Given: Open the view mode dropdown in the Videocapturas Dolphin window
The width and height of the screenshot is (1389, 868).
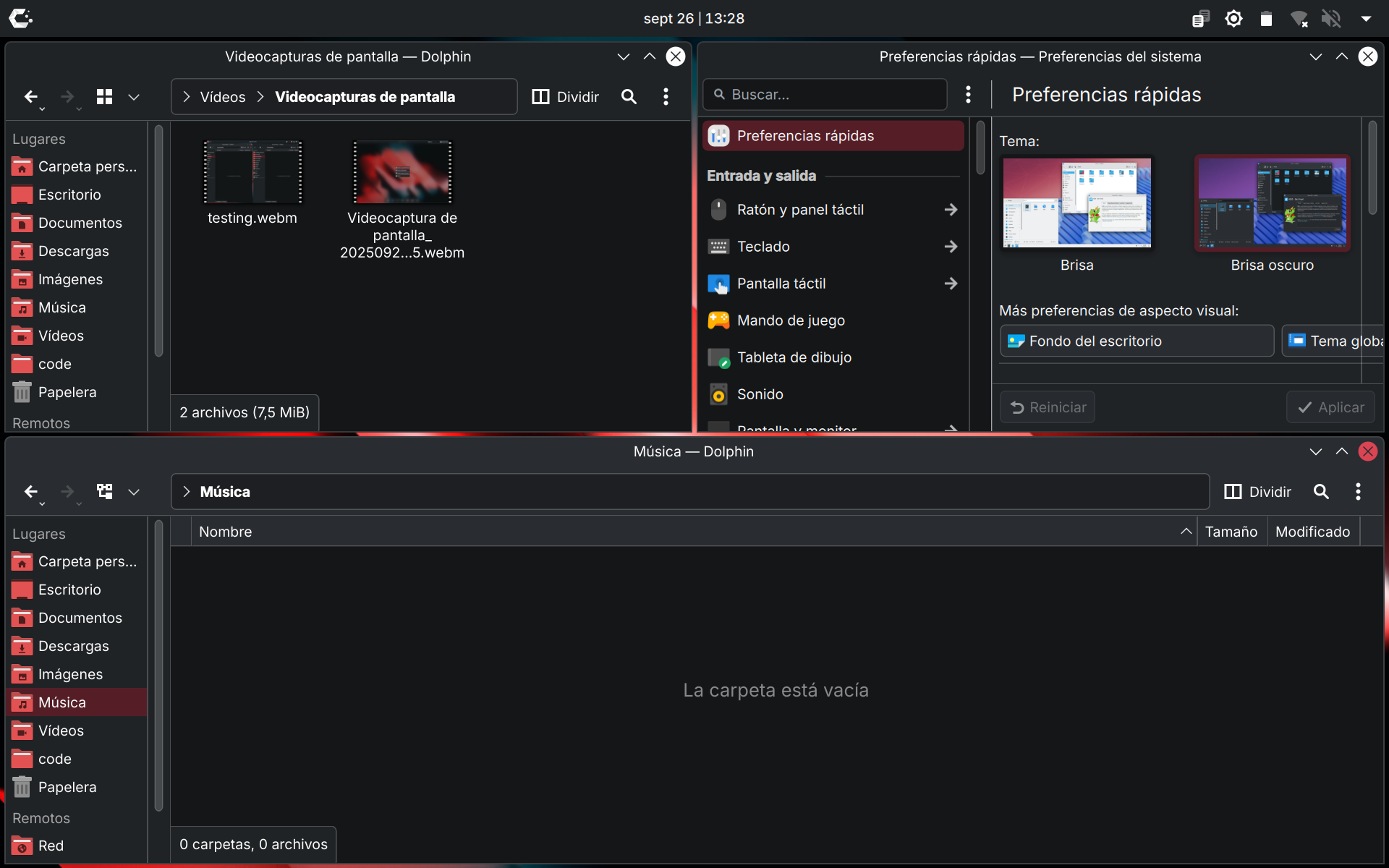Looking at the screenshot, I should (x=134, y=96).
